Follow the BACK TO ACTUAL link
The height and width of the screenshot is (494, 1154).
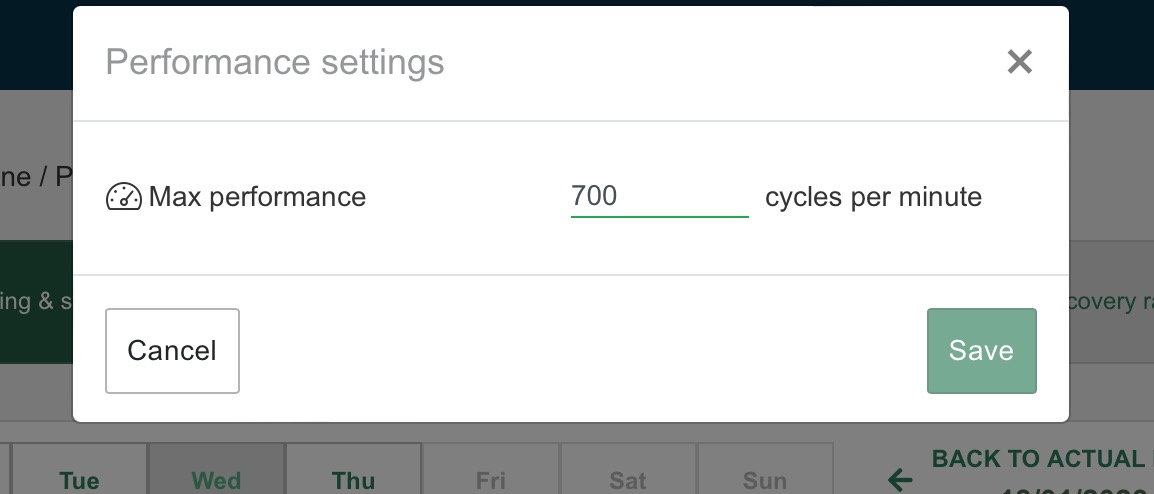point(1042,459)
